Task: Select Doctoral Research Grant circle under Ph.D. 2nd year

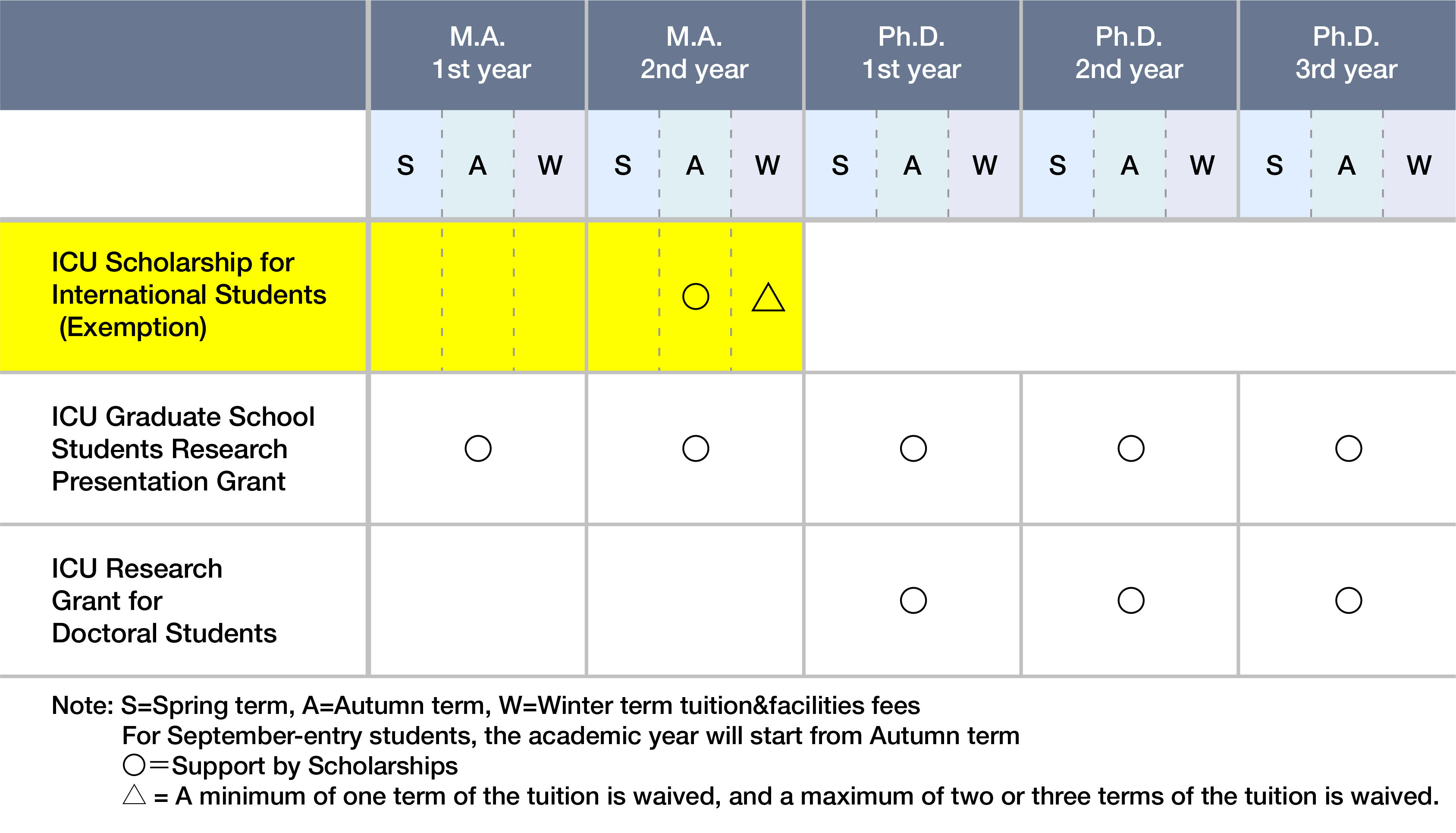Action: point(1131,600)
